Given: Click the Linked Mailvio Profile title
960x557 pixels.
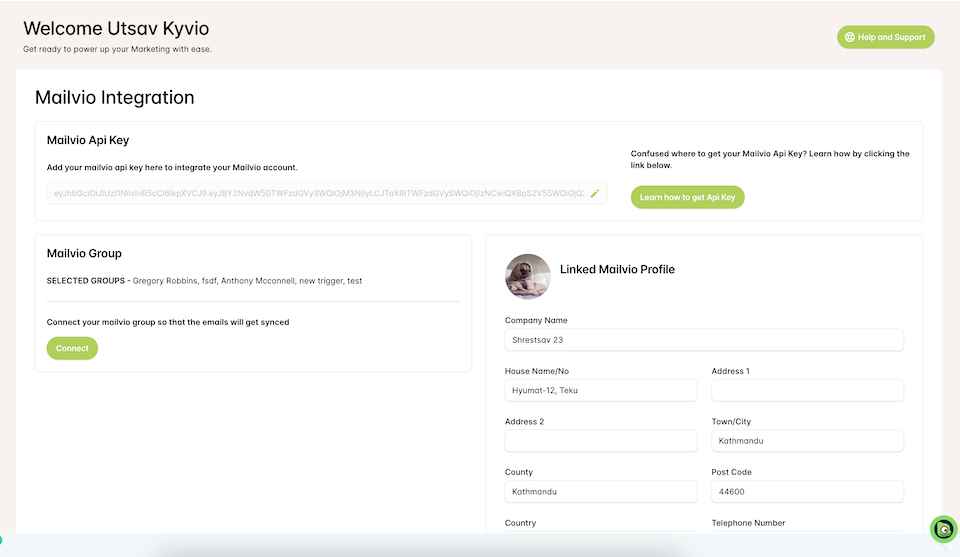Looking at the screenshot, I should point(617,269).
